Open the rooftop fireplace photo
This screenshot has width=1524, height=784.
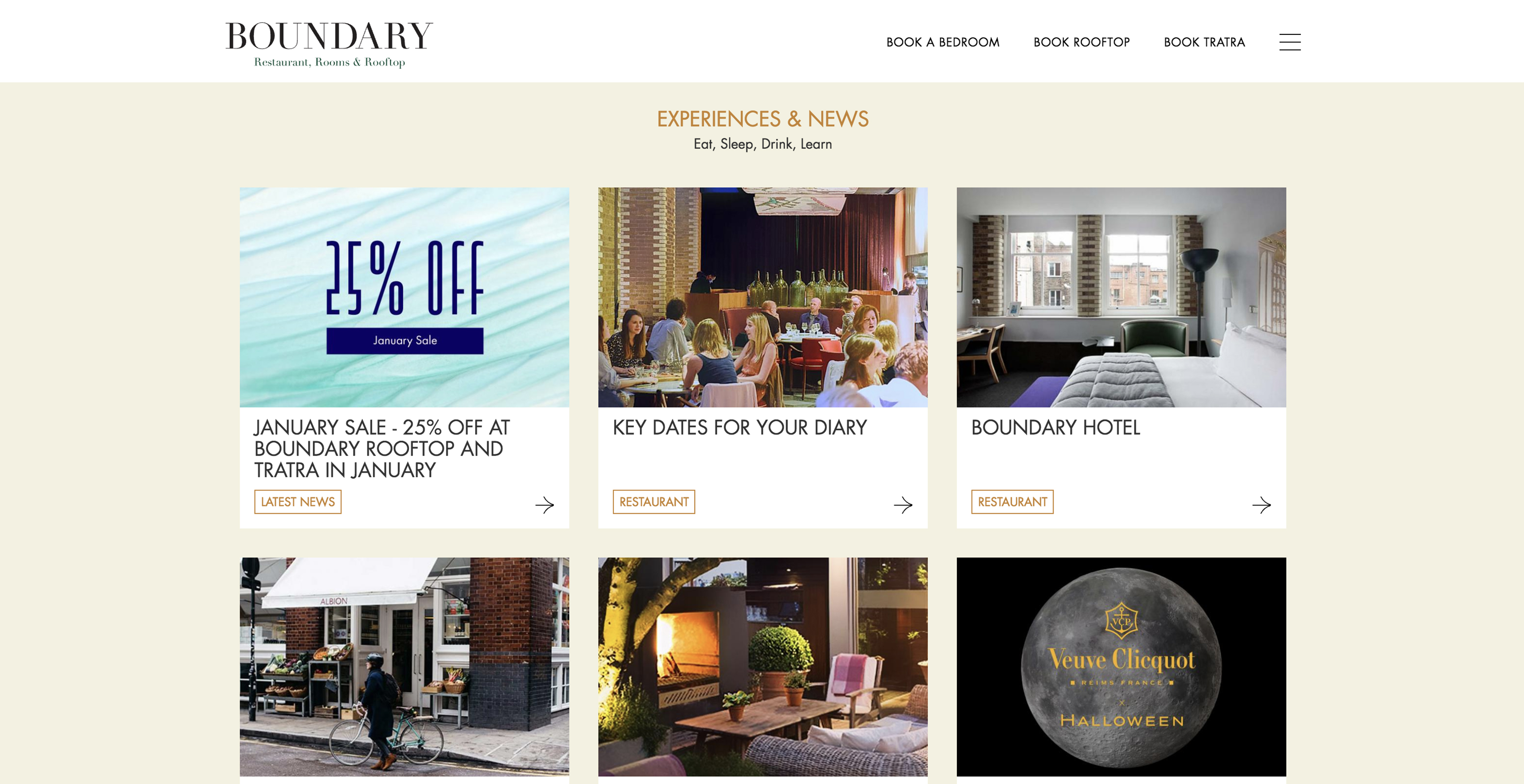pos(762,667)
